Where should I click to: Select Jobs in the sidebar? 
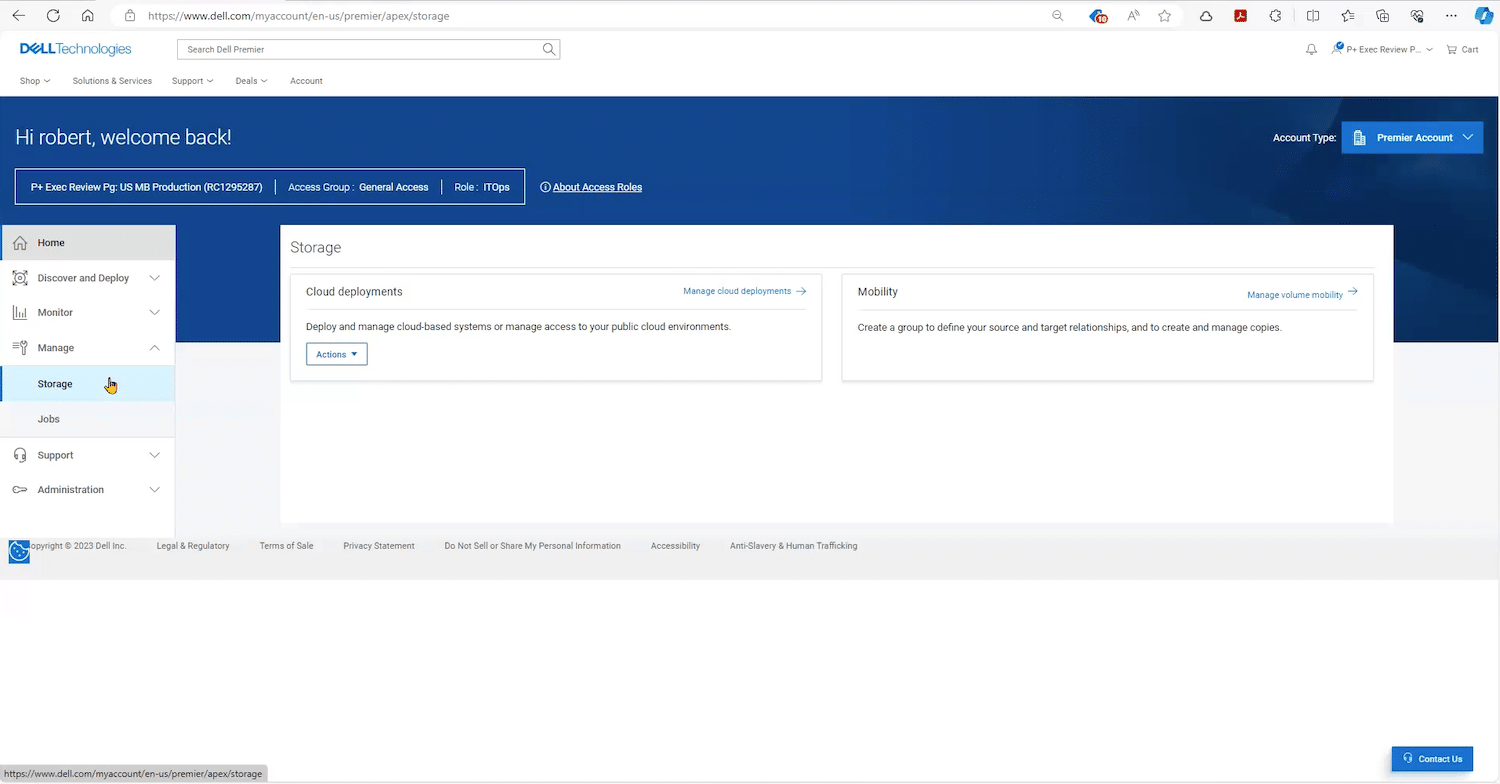(88, 419)
